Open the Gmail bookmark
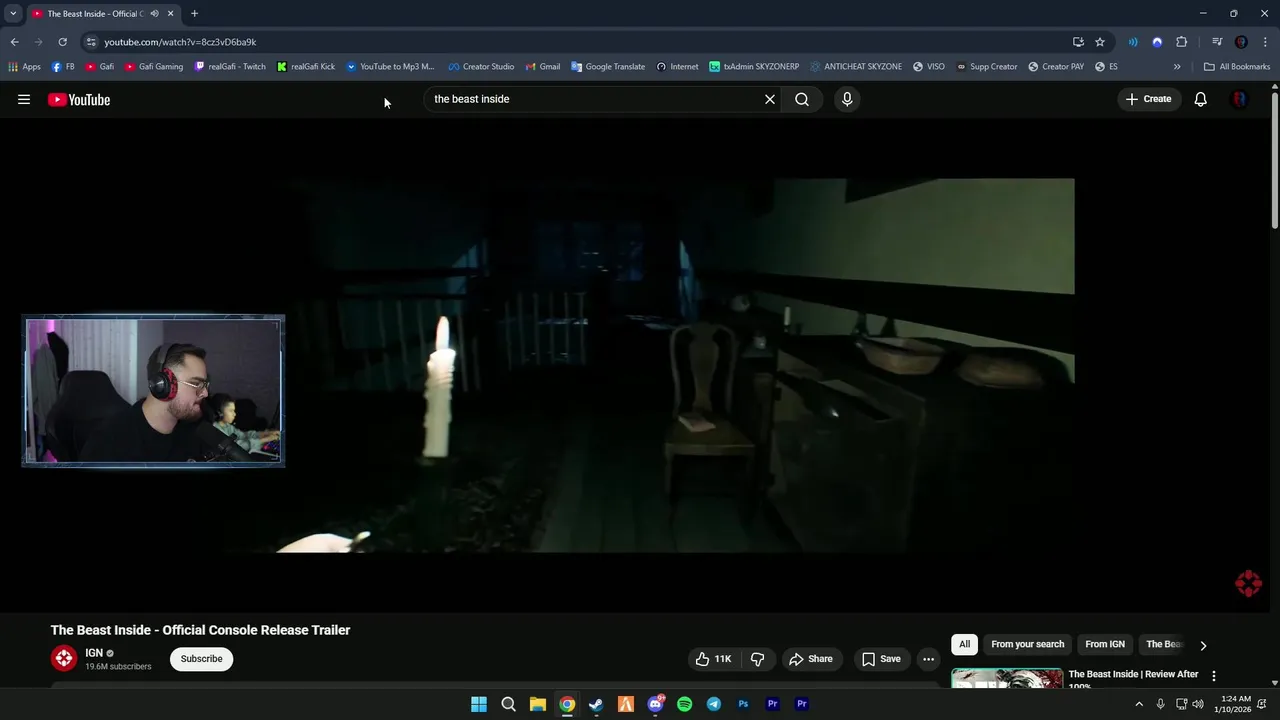The height and width of the screenshot is (720, 1280). [542, 67]
